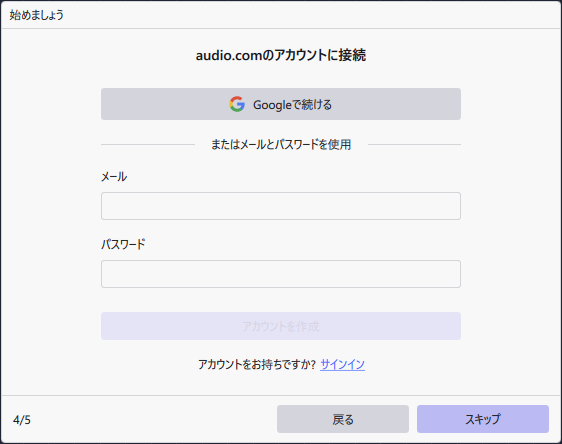Continue with the Googleで続ける button
The image size is (562, 444).
tap(281, 104)
